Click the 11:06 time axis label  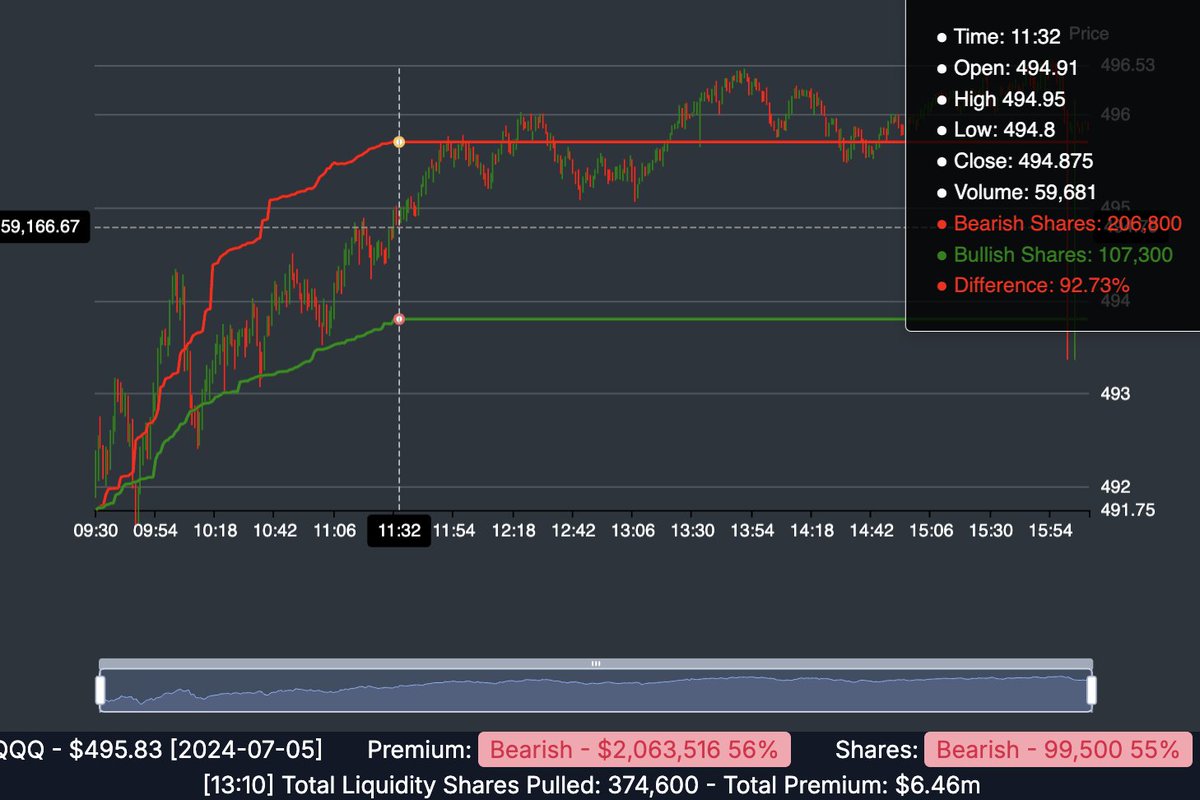point(335,531)
